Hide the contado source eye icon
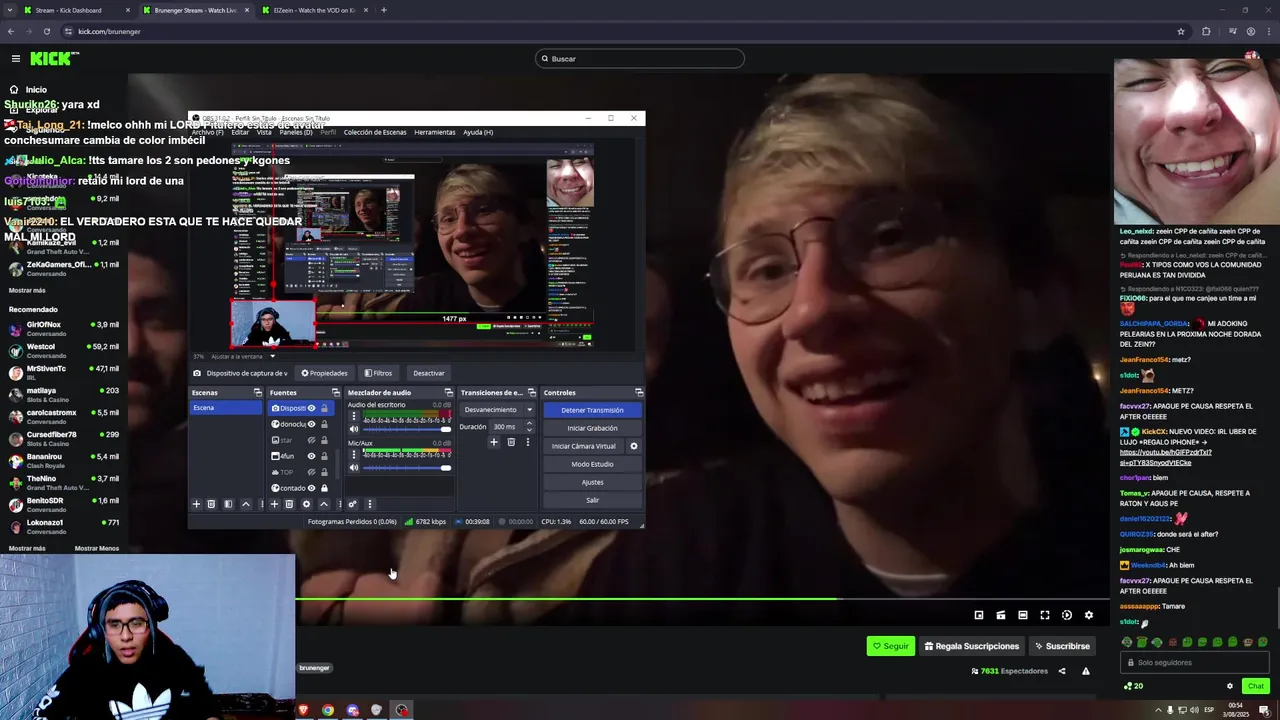This screenshot has height=720, width=1280. tap(311, 488)
